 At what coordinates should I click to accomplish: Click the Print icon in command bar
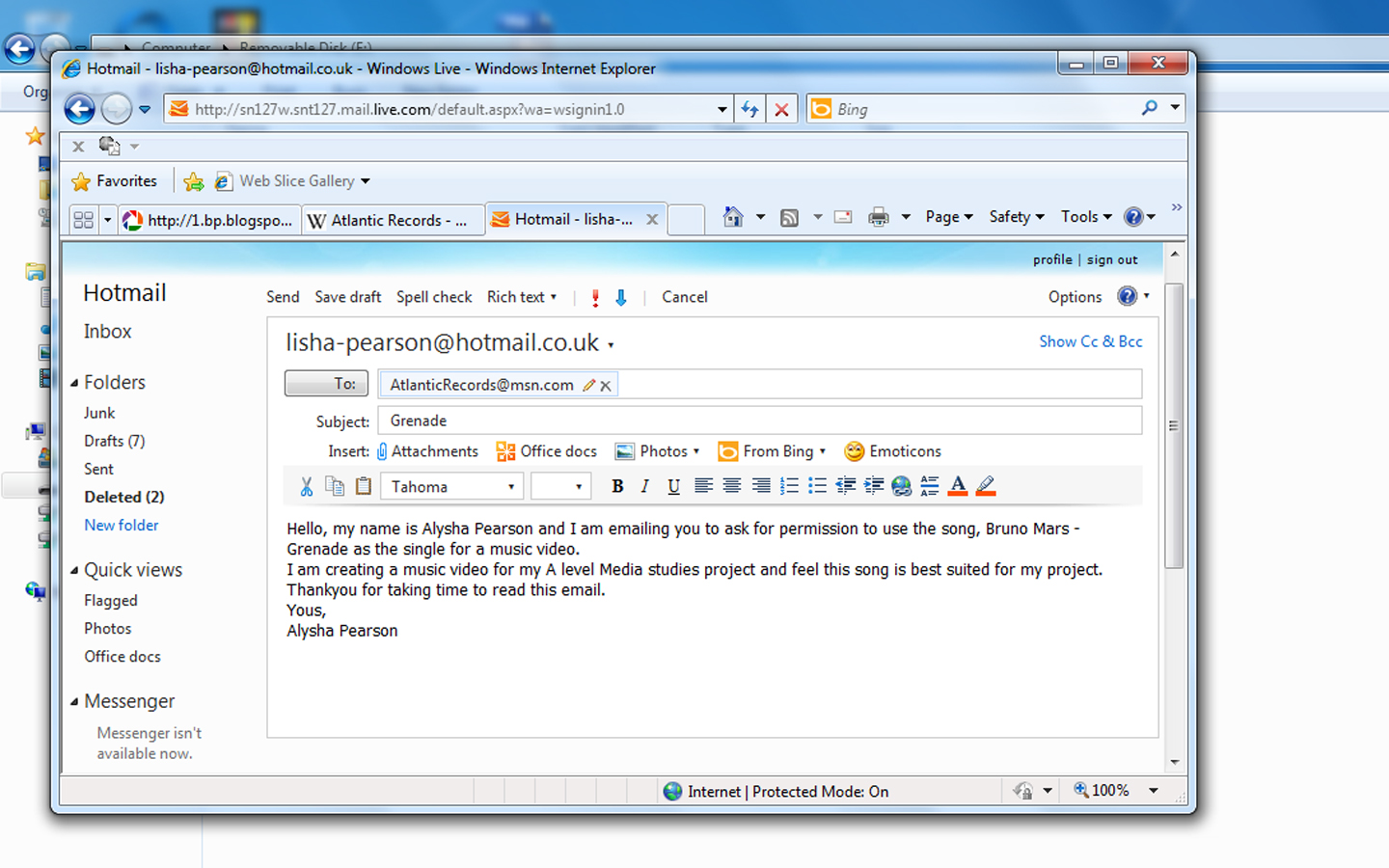878,217
